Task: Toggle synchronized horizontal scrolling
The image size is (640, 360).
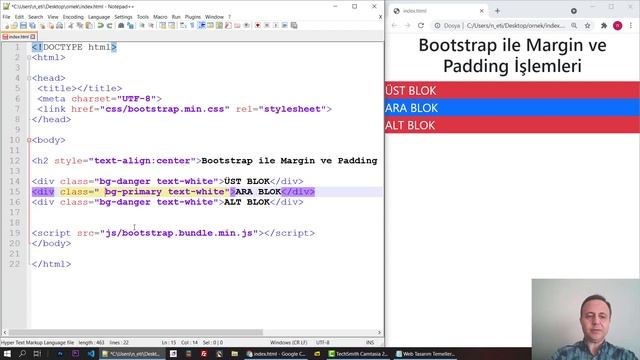Action: (171, 25)
